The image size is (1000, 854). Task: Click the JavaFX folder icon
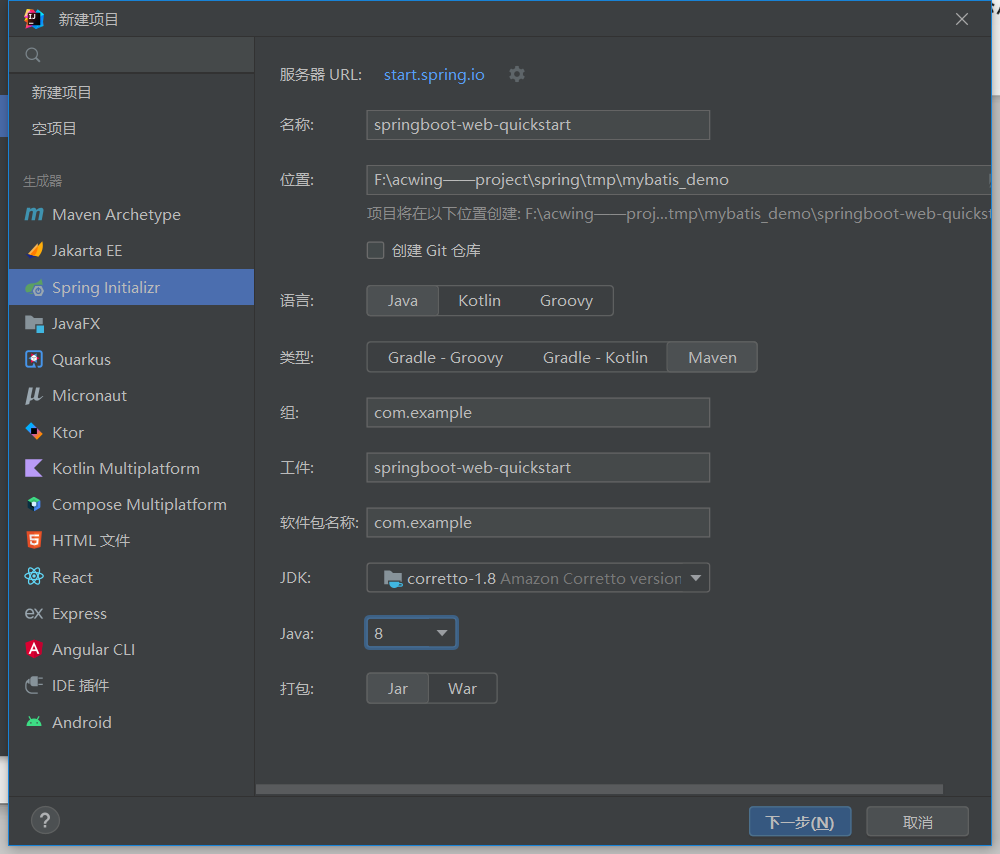point(34,324)
